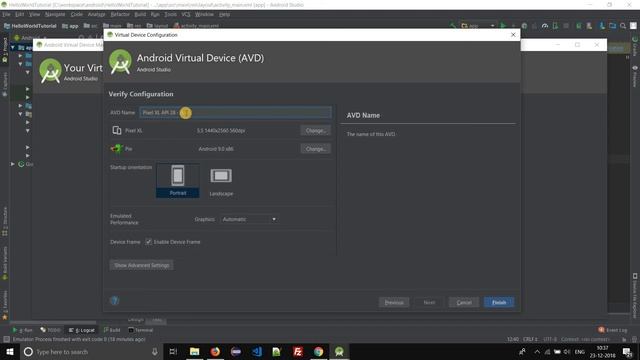Open the Tools menu

tap(171, 14)
